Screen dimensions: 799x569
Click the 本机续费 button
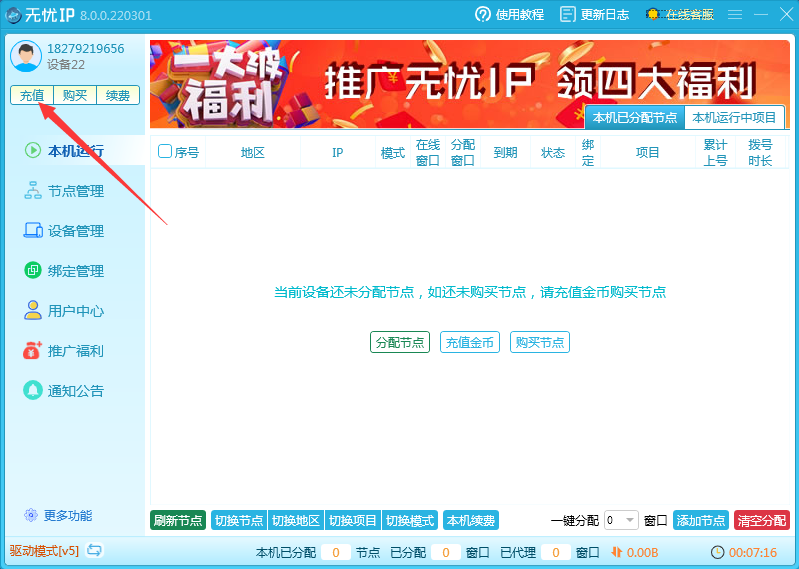coord(471,520)
